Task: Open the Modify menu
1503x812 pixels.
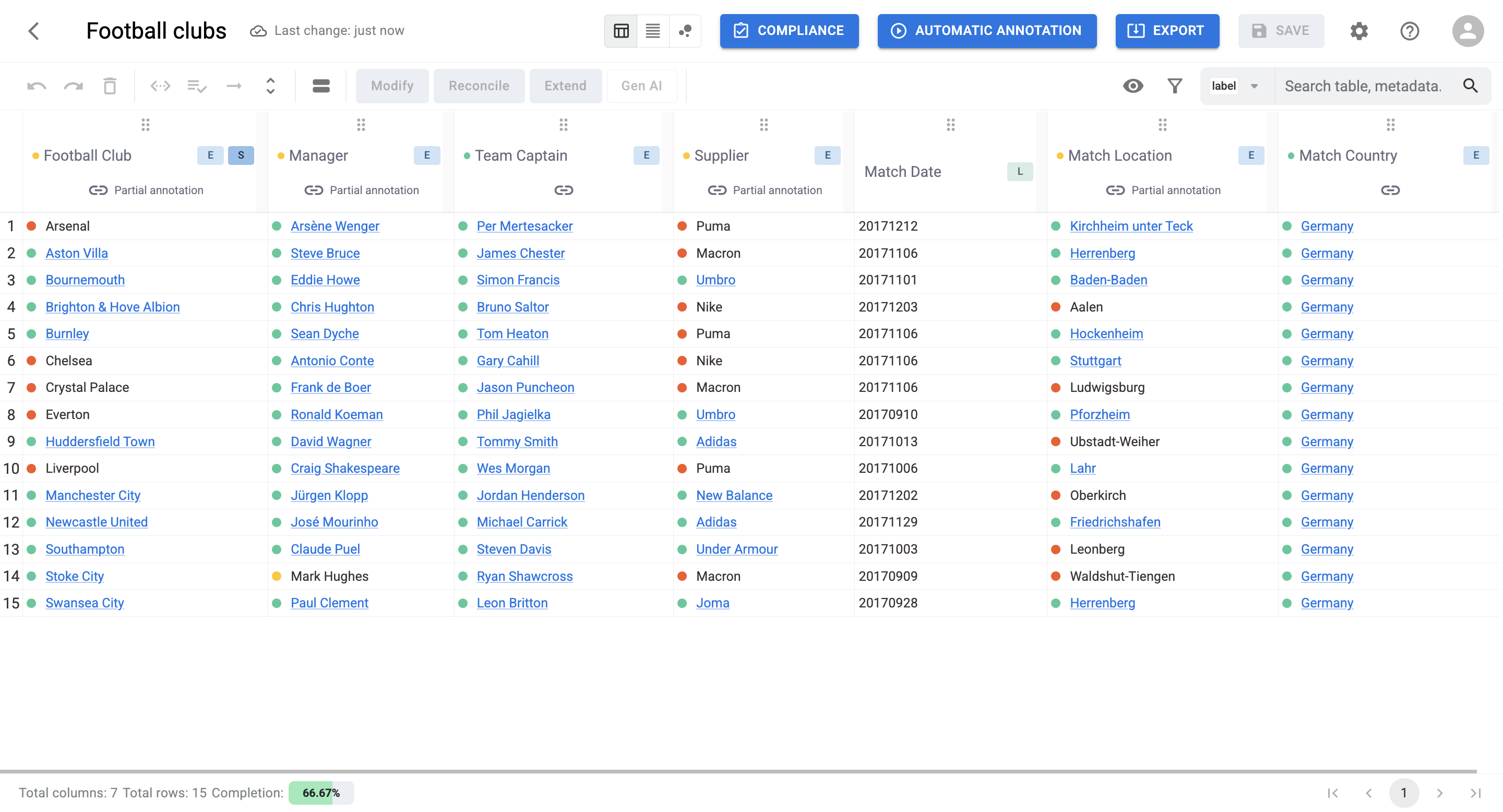Action: point(392,86)
